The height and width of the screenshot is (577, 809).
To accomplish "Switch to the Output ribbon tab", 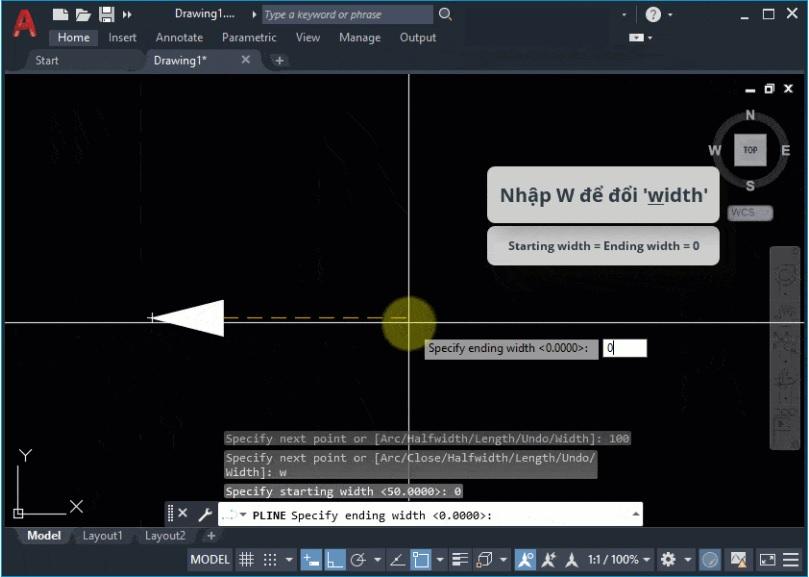I will [417, 37].
